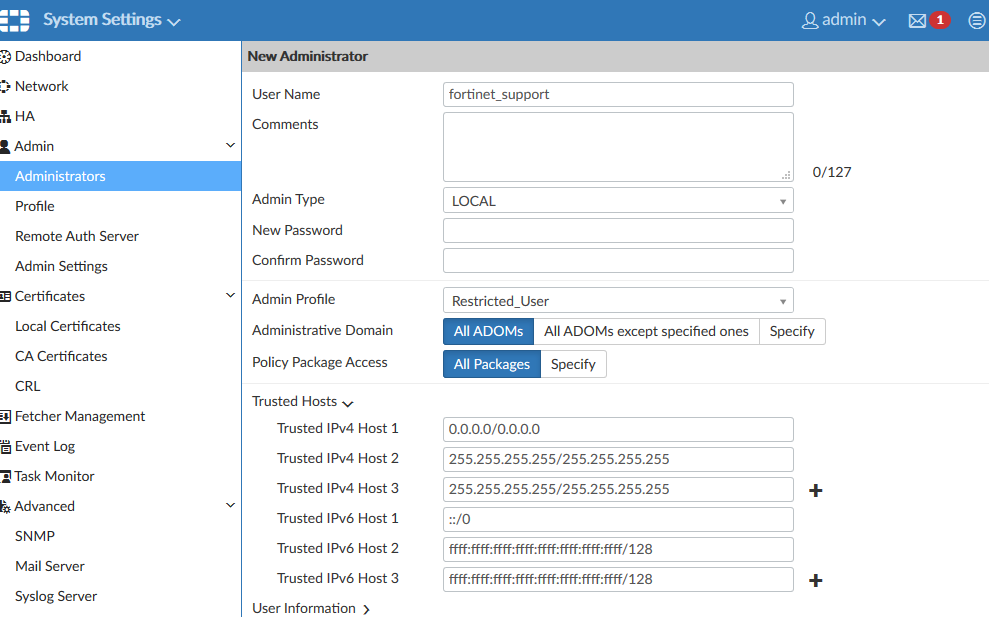Open the Network section in sidebar
This screenshot has height=617, width=989.
pos(41,87)
